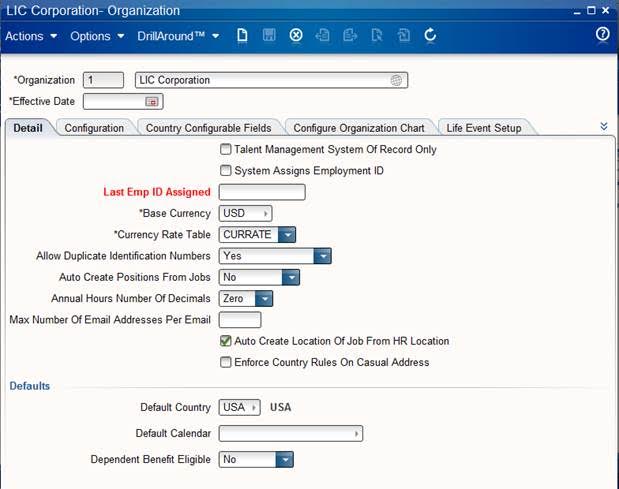Click the Refresh toolbar icon
619x489 pixels.
(x=430, y=35)
